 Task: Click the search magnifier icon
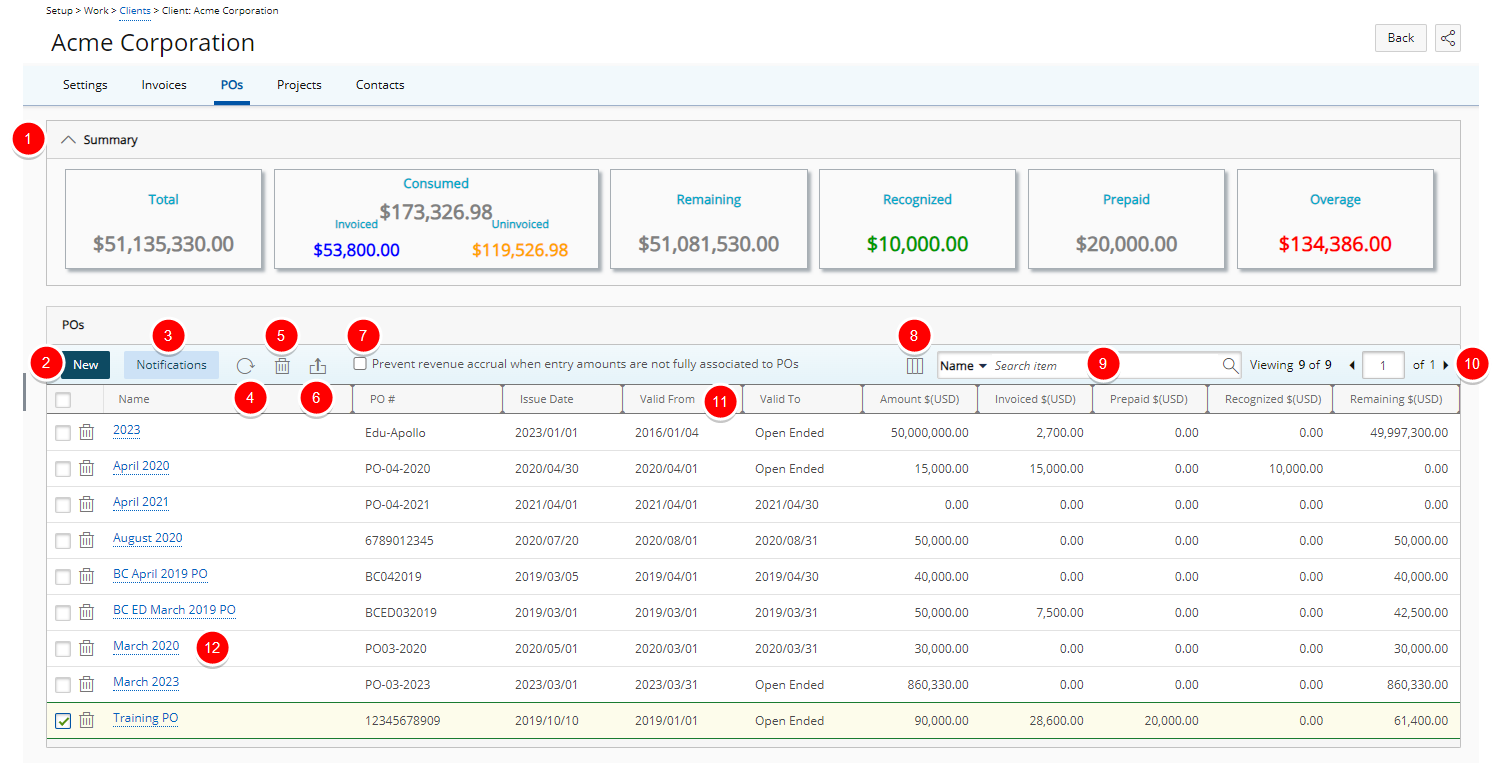[x=1230, y=365]
